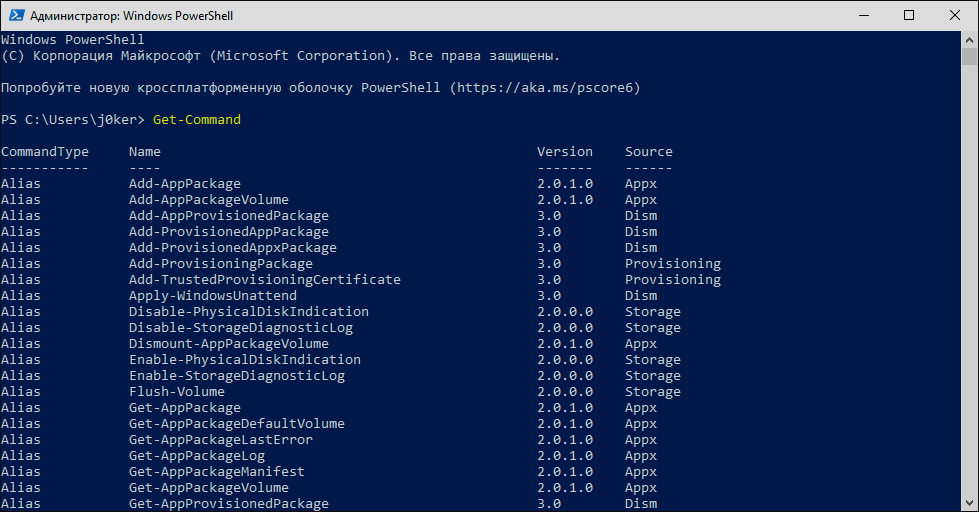
Task: Maximize the PowerShell window
Action: (x=908, y=16)
